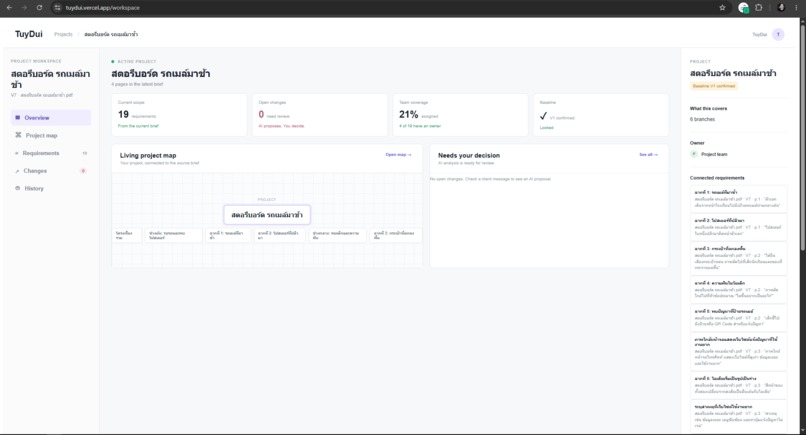Viewport: 806px width, 435px height.
Task: Open the Chrome three-dot menu
Action: pos(796,8)
